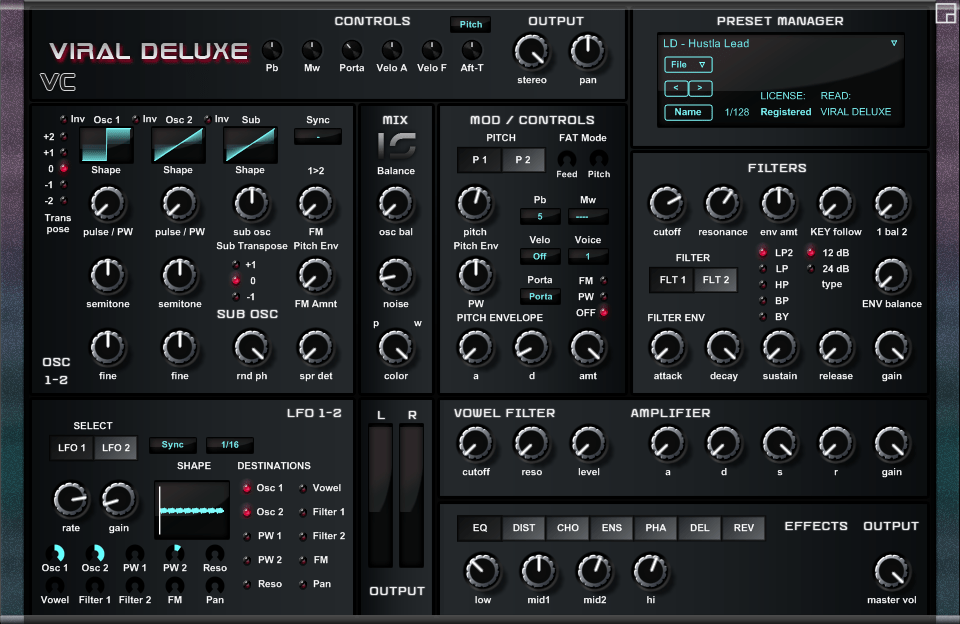Click the previous preset arrow button
Image resolution: width=960 pixels, height=624 pixels.
pos(676,88)
